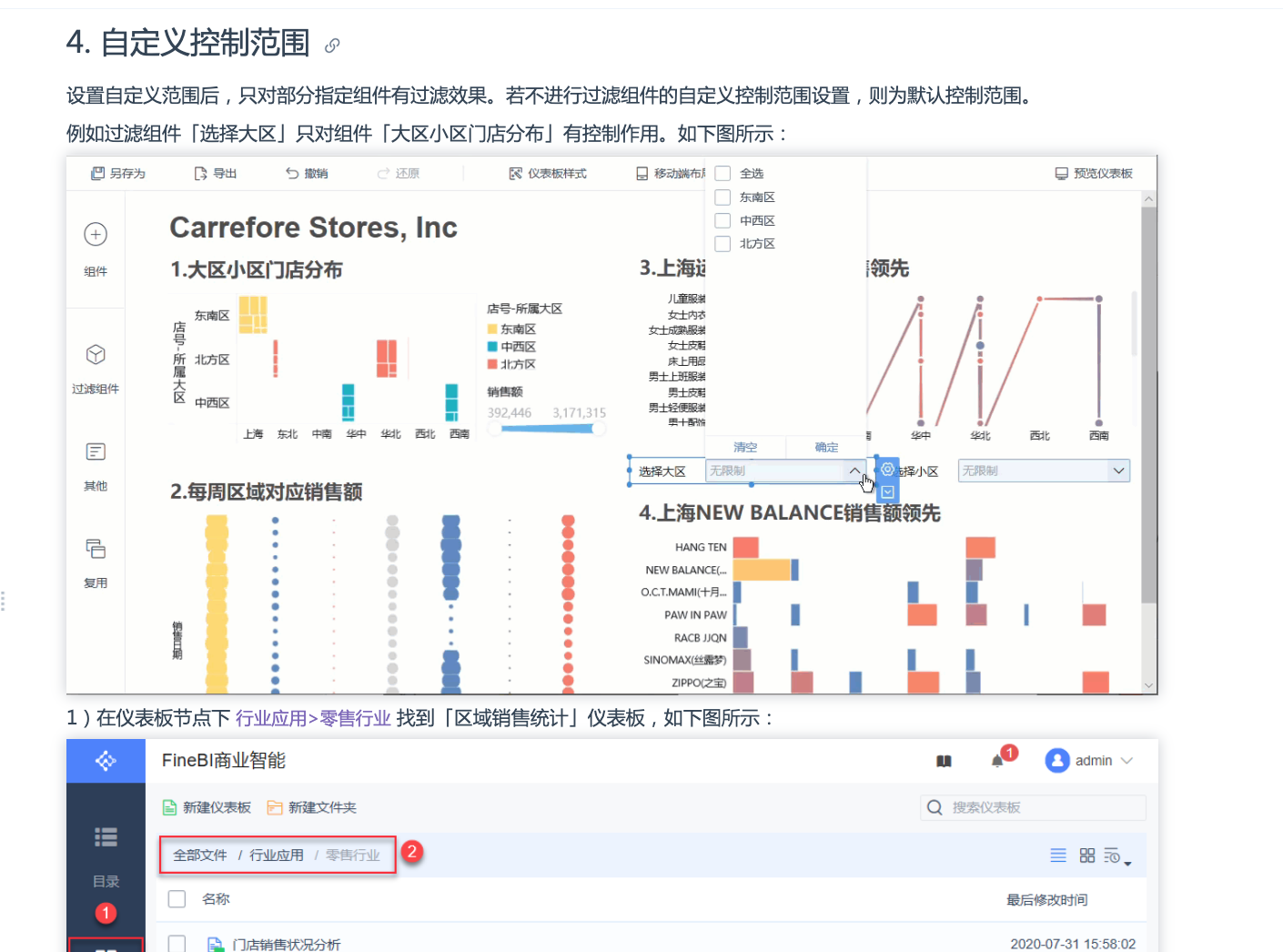The width and height of the screenshot is (1283, 952).
Task: Check the 东南区 checkbox
Action: pyautogui.click(x=722, y=197)
